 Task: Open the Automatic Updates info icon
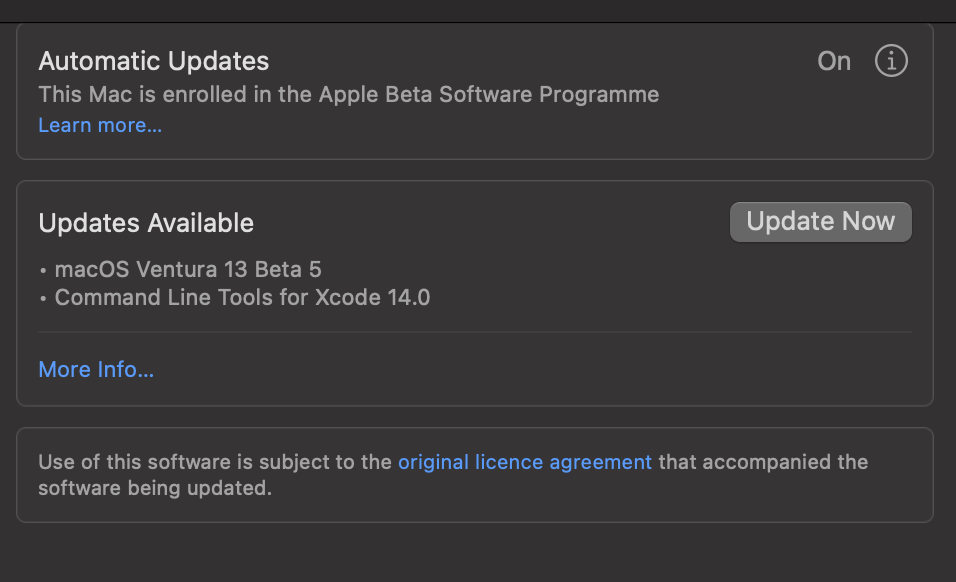(891, 61)
